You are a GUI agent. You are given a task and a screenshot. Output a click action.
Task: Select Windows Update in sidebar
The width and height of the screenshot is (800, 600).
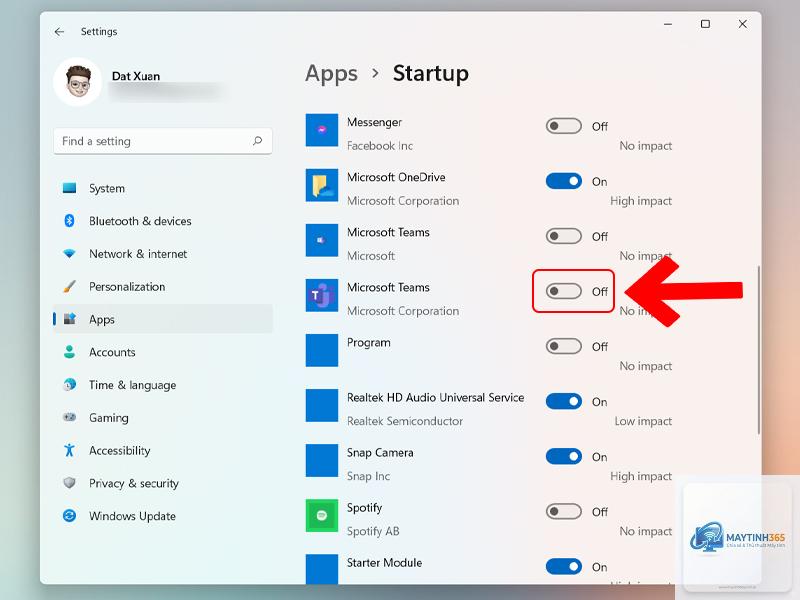pos(163,515)
